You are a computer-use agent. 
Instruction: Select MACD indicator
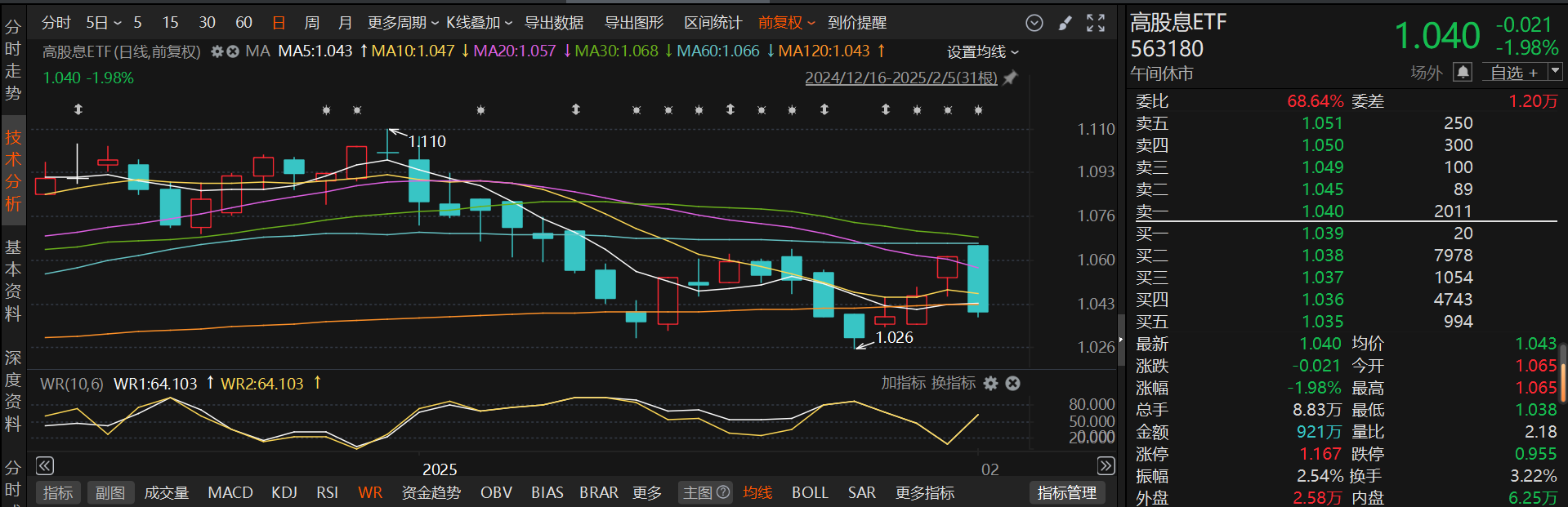tap(230, 492)
